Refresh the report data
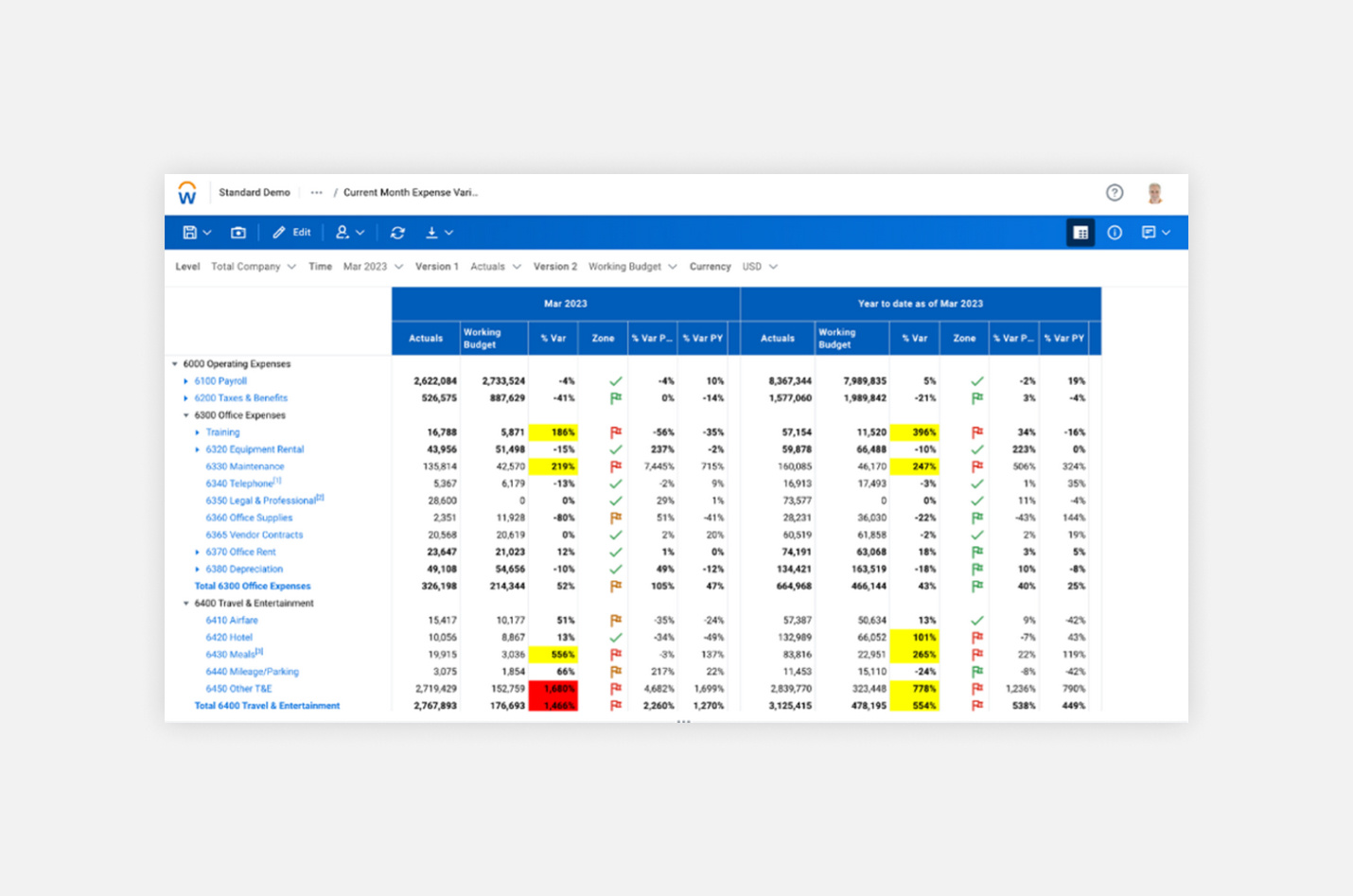This screenshot has width=1353, height=896. 397,232
